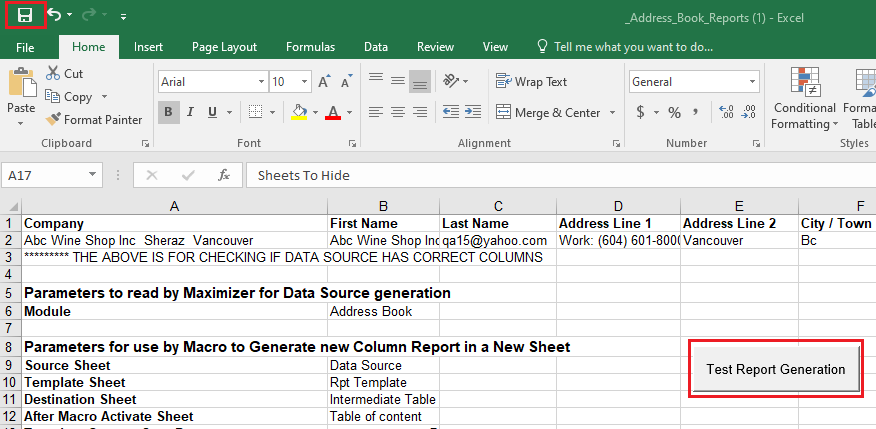
Task: Apply the red font color
Action: [x=334, y=112]
